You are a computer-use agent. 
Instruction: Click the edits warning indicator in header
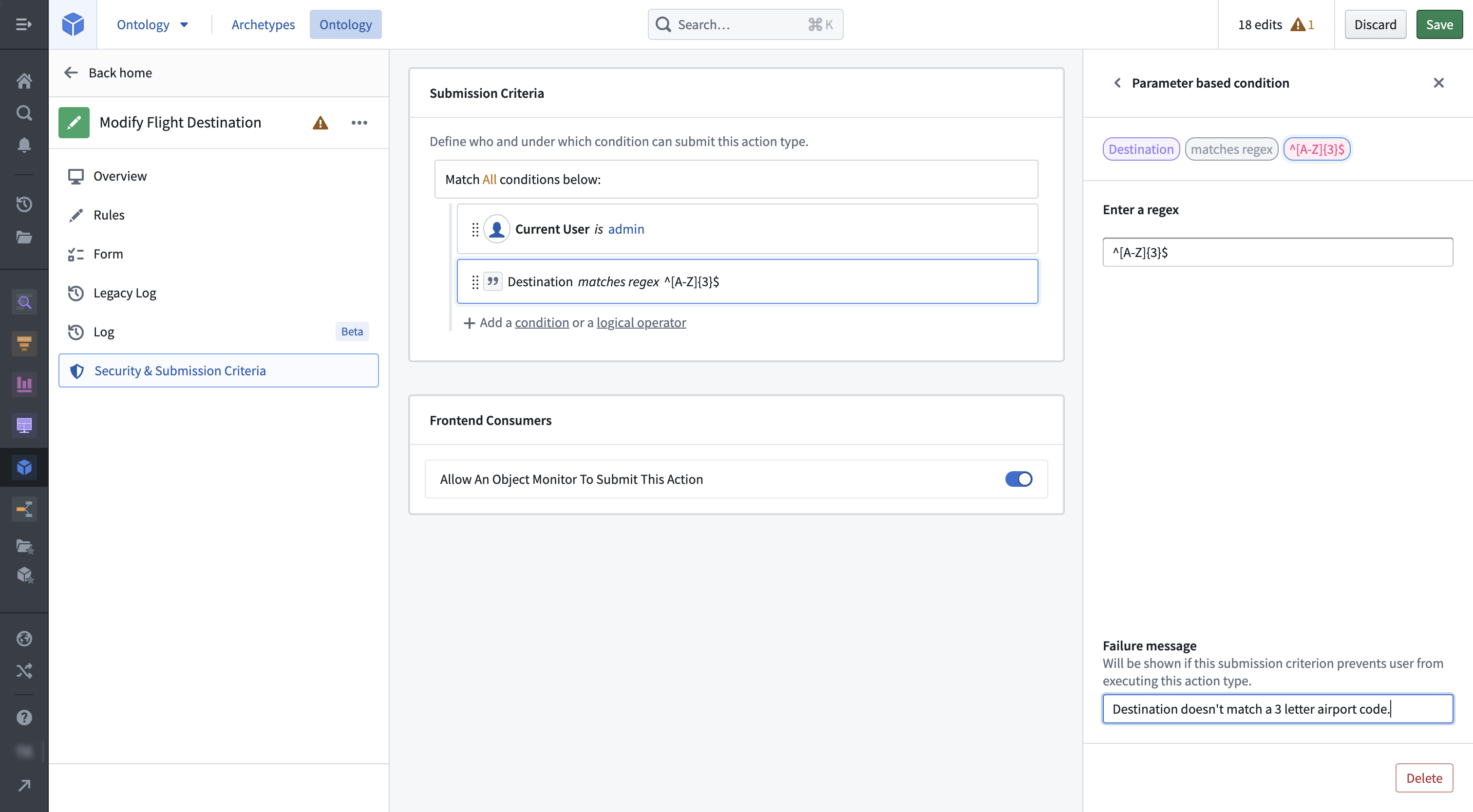point(1302,24)
